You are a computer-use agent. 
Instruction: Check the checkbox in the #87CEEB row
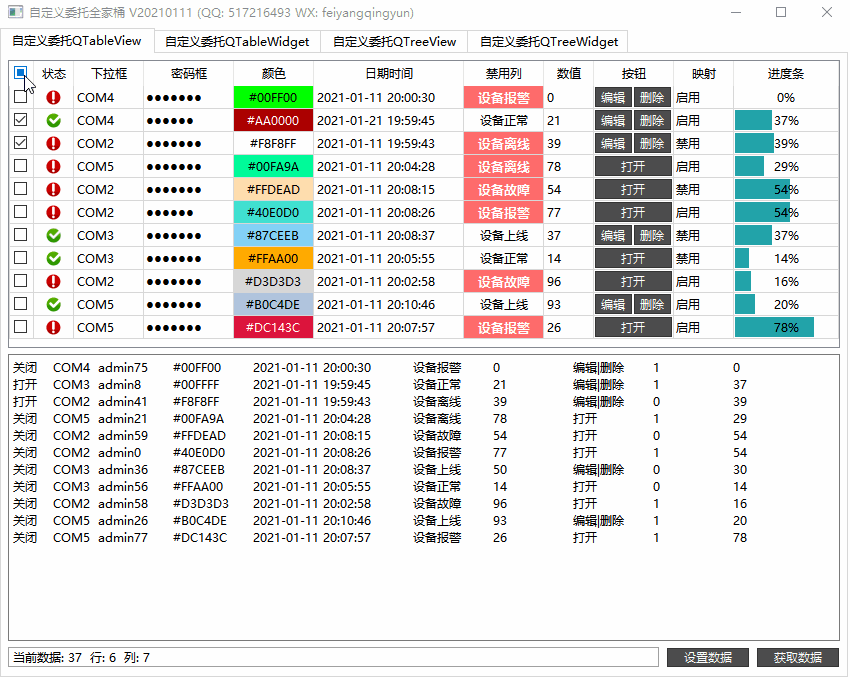(21, 235)
